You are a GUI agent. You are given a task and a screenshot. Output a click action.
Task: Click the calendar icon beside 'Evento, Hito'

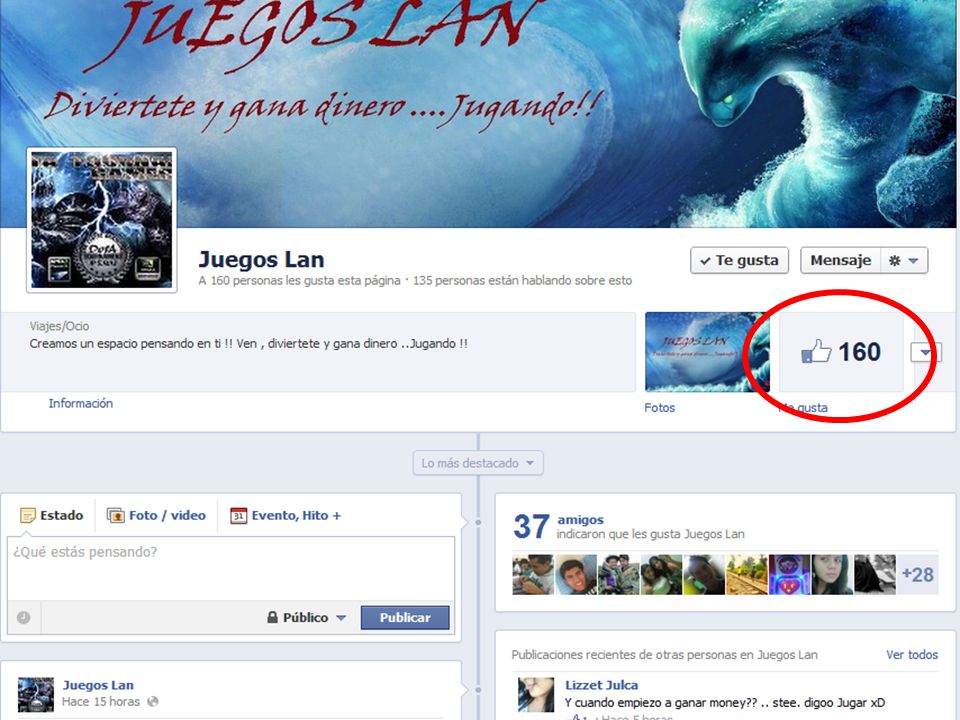tap(239, 516)
